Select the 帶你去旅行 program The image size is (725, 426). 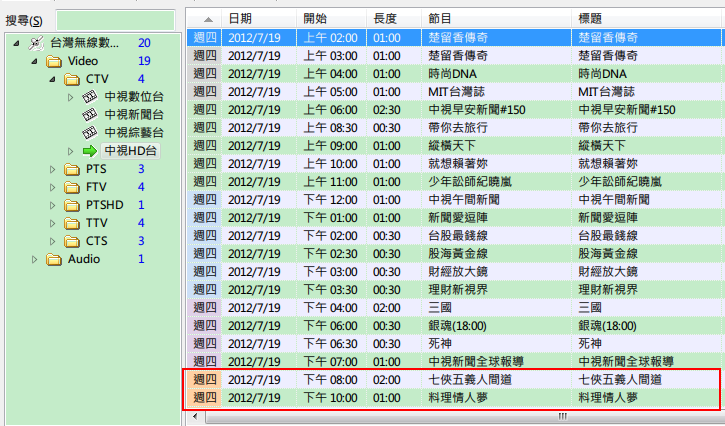(456, 128)
